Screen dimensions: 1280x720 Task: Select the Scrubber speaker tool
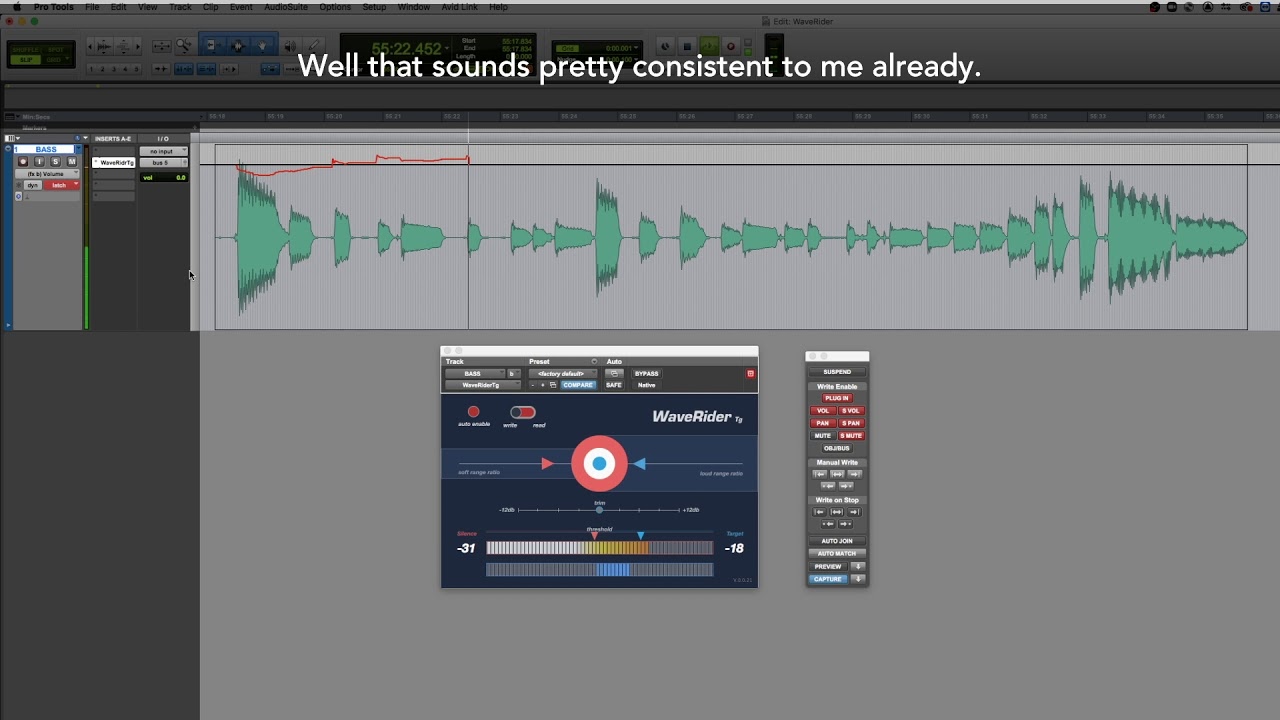click(290, 46)
